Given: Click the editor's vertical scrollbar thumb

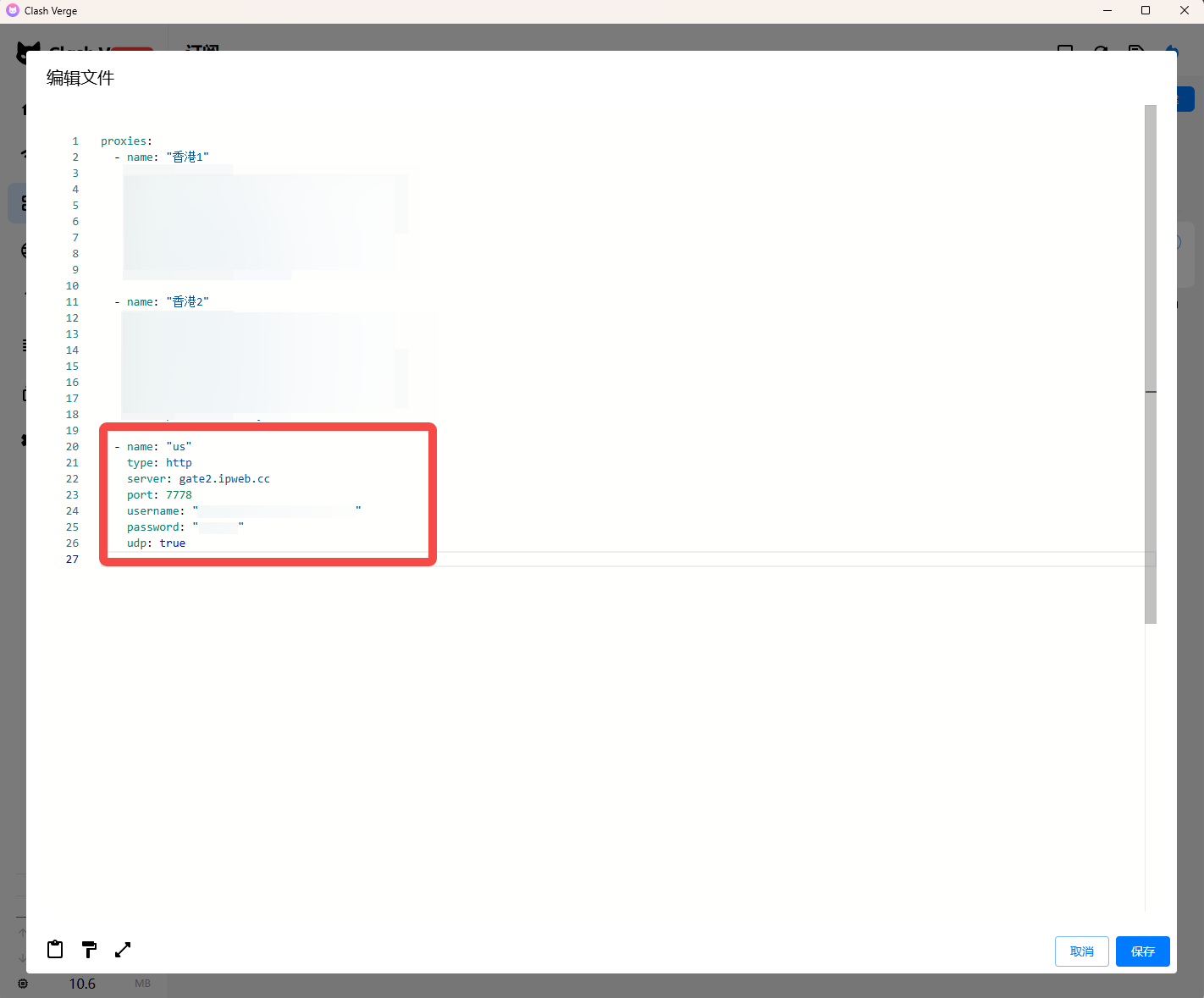Looking at the screenshot, I should click(1150, 364).
